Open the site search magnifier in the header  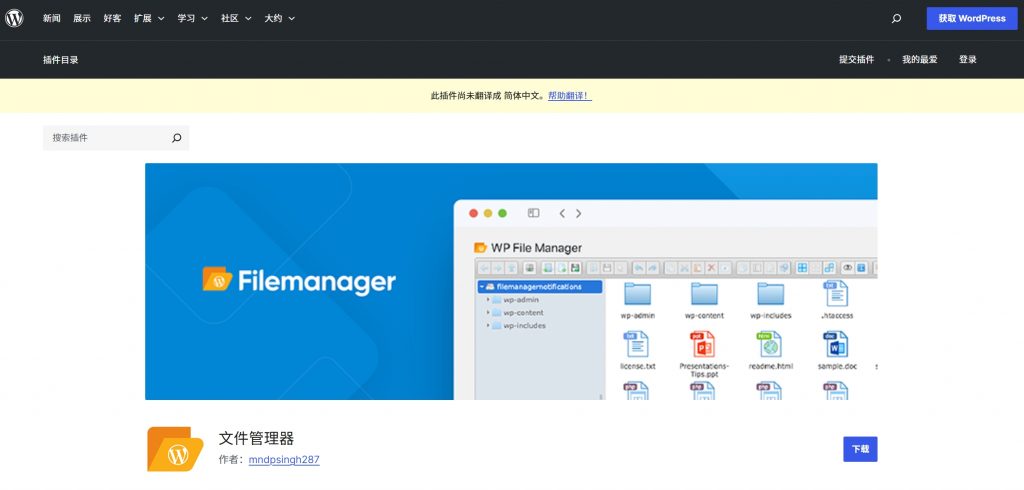pos(896,18)
